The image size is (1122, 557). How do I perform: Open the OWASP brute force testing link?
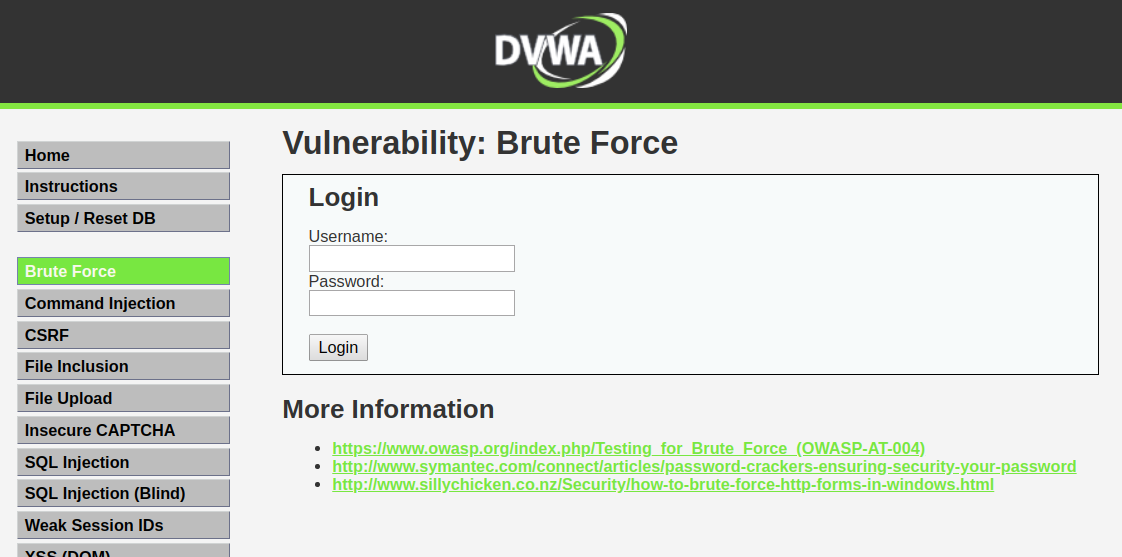coord(628,448)
